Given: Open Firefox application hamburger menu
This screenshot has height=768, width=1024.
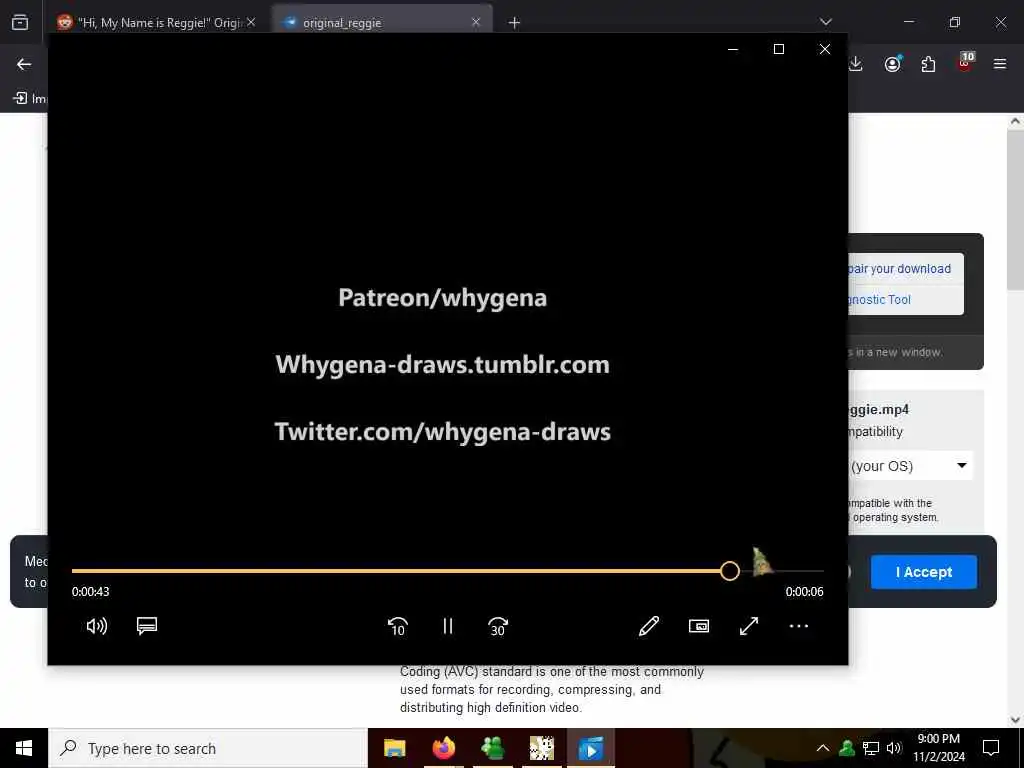Looking at the screenshot, I should click(x=1000, y=64).
